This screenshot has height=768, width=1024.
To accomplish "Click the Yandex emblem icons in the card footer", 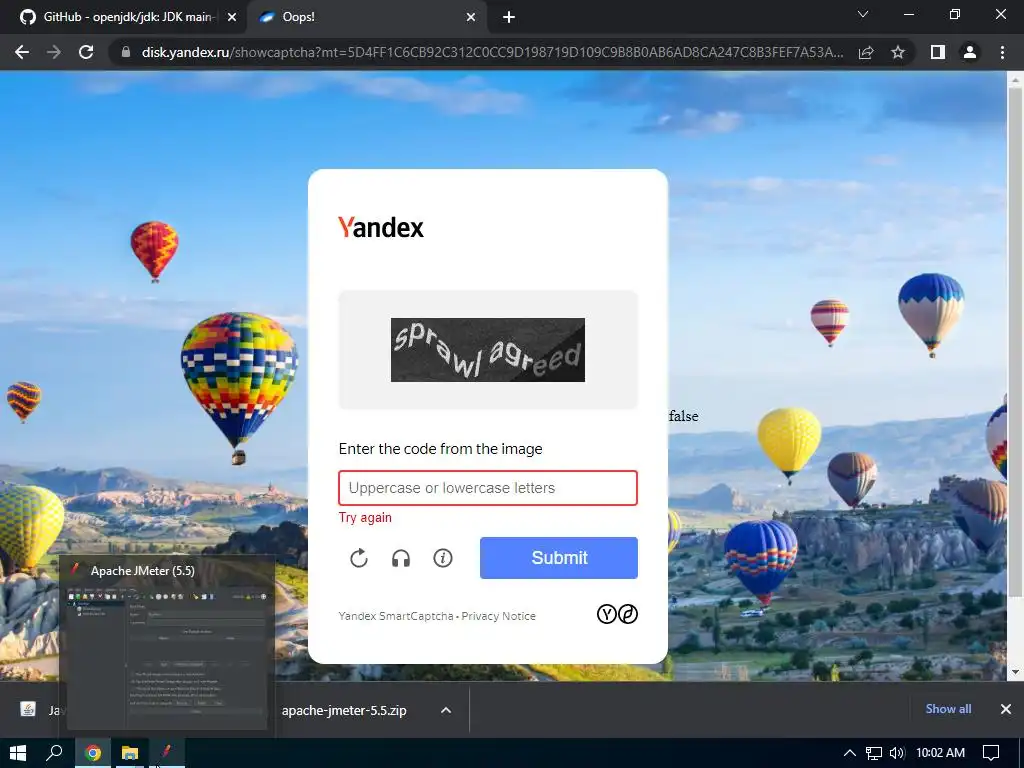I will pos(617,614).
